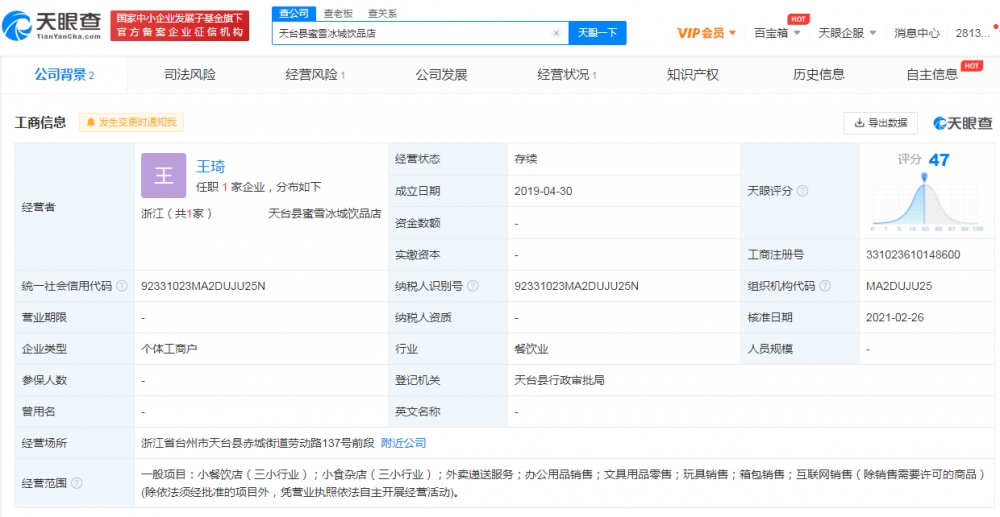Click the 天眼一下 search button
1000x517 pixels.
pyautogui.click(x=598, y=33)
